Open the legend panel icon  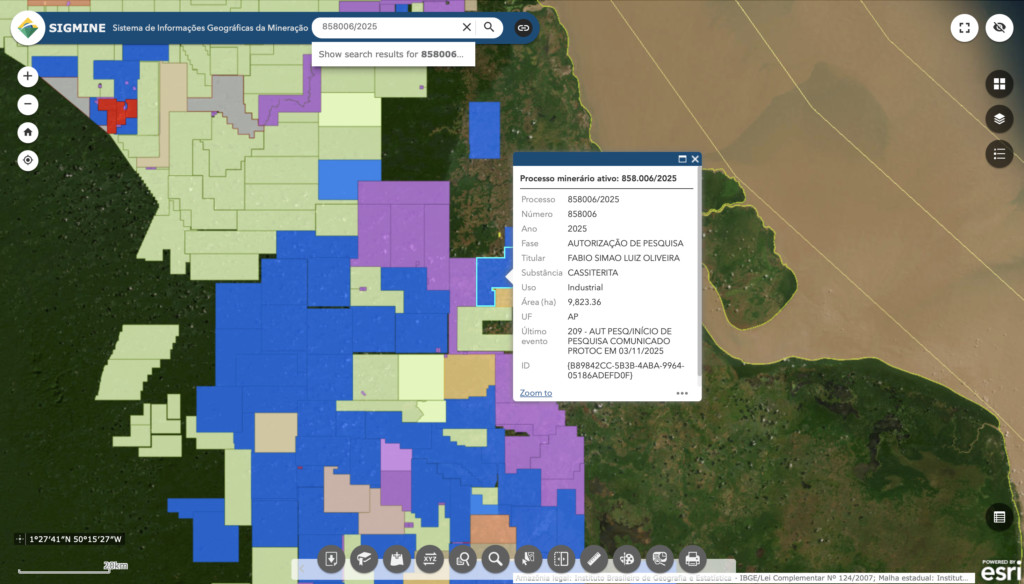tap(999, 154)
